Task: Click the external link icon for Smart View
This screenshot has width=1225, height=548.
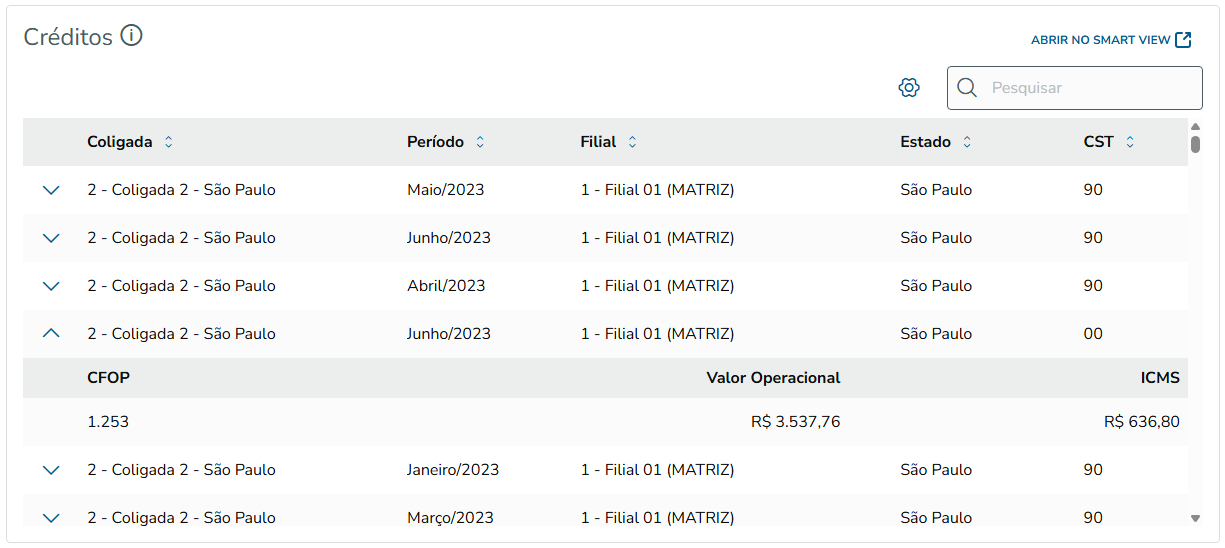Action: [x=1183, y=40]
